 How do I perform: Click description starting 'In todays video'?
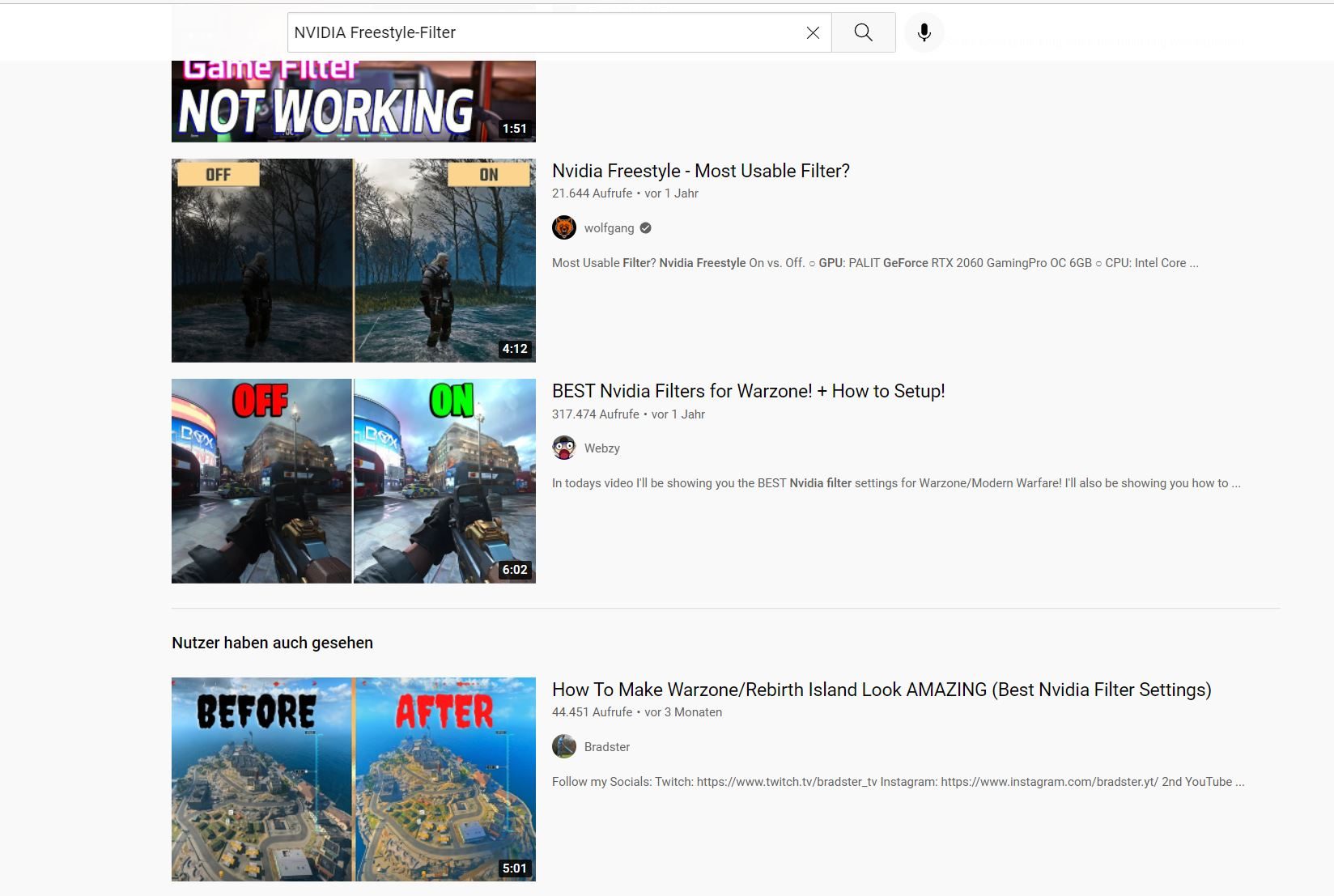[896, 483]
